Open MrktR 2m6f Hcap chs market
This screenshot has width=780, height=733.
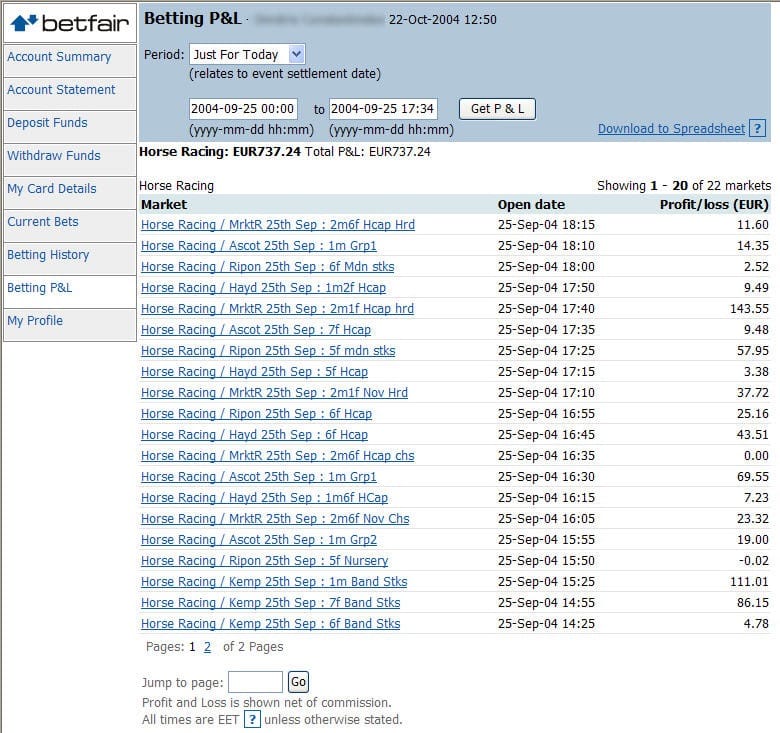click(x=278, y=456)
